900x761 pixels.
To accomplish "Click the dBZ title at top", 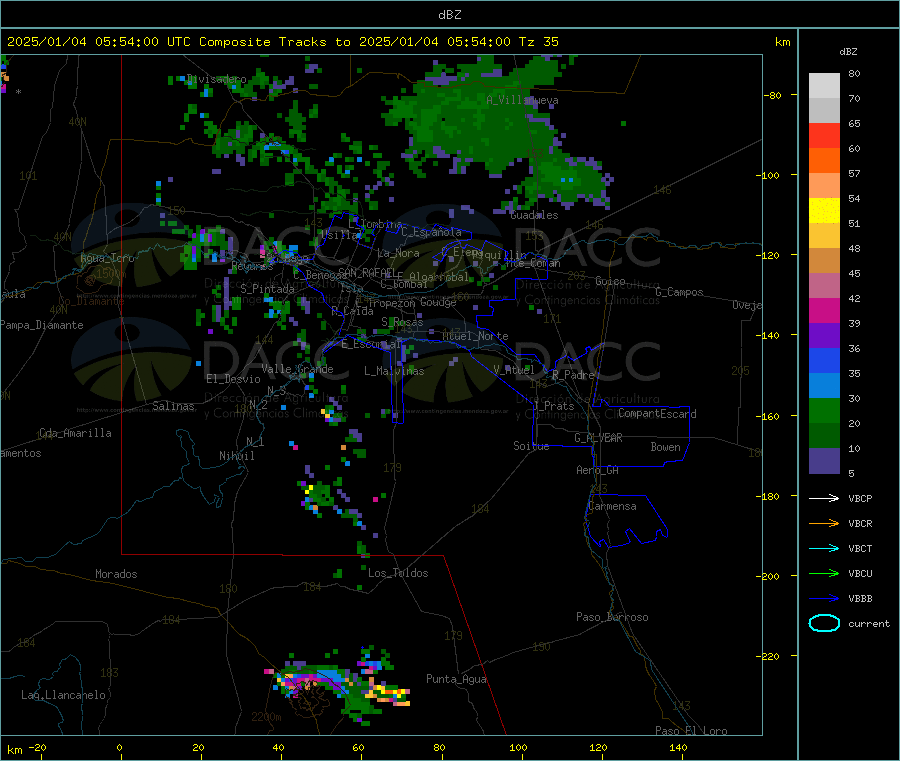I will click(449, 15).
